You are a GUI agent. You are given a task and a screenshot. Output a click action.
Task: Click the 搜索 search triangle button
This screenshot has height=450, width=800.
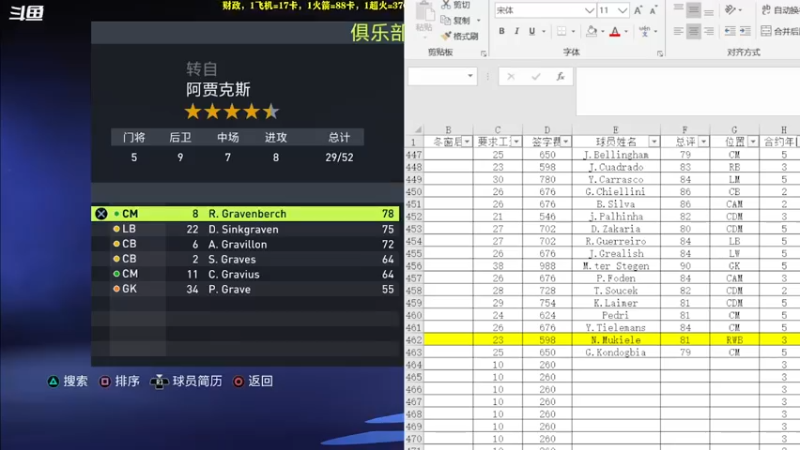tap(67, 381)
